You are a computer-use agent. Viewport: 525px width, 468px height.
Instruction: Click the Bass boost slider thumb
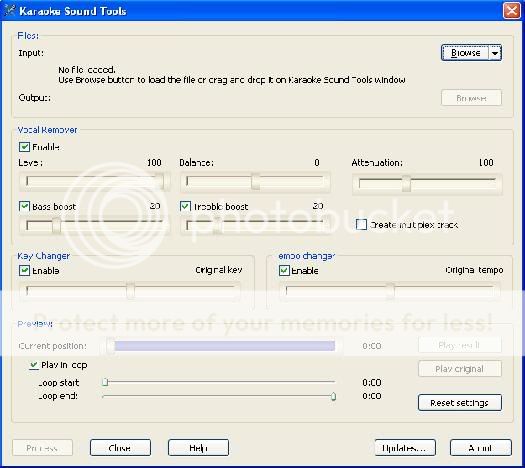57,225
